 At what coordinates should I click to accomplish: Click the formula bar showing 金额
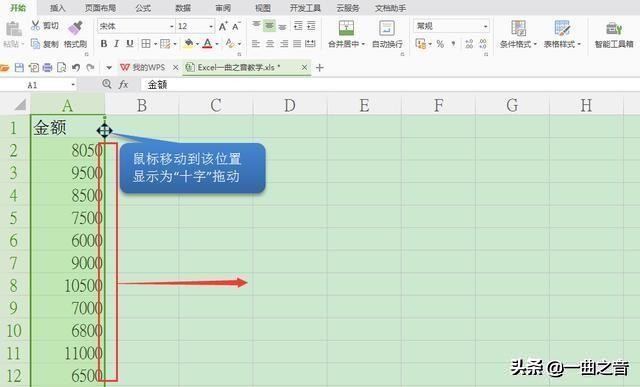click(x=390, y=85)
